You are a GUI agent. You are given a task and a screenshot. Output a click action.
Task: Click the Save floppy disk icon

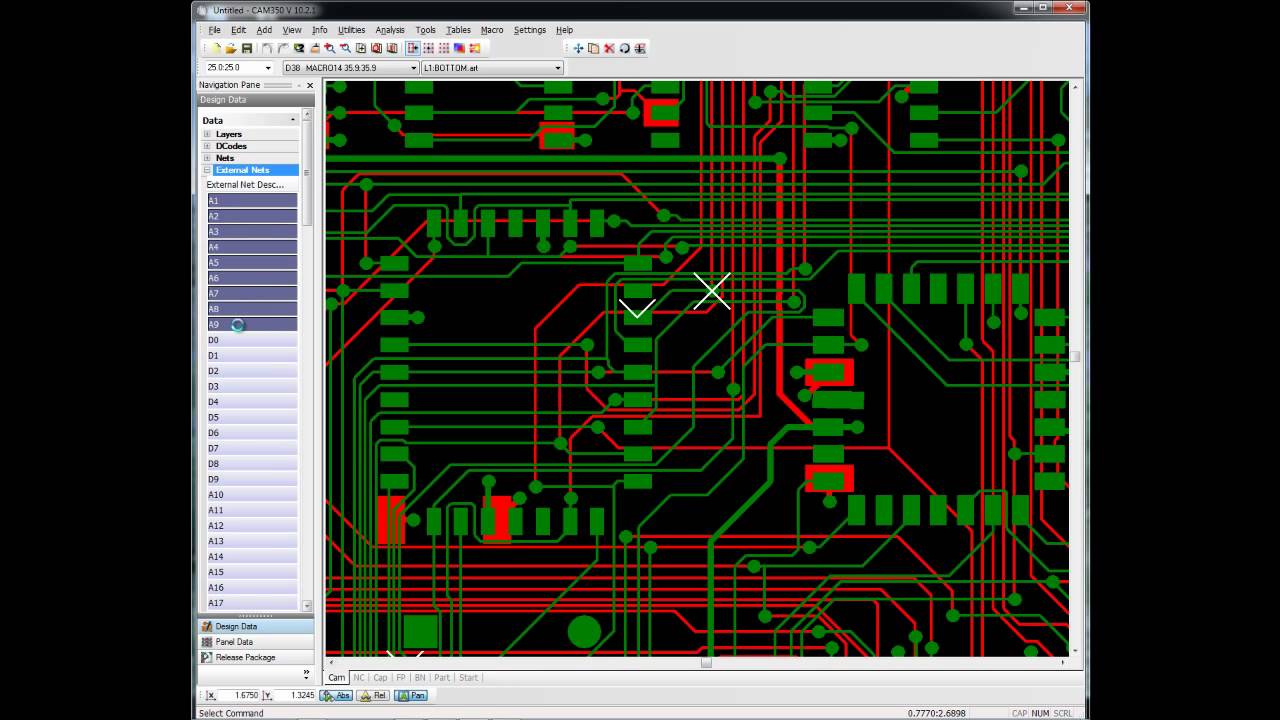pos(246,48)
